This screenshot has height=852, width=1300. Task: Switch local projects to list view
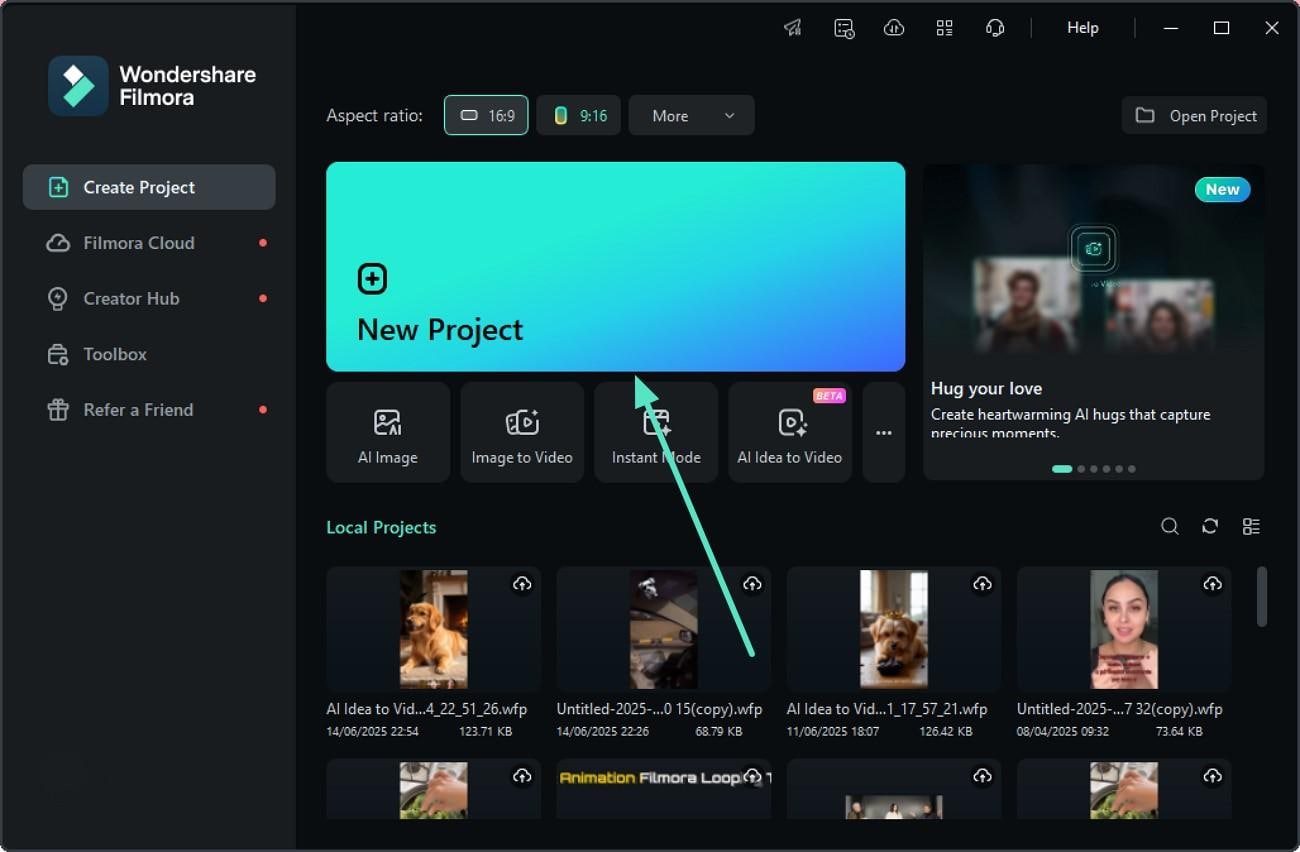pyautogui.click(x=1251, y=526)
